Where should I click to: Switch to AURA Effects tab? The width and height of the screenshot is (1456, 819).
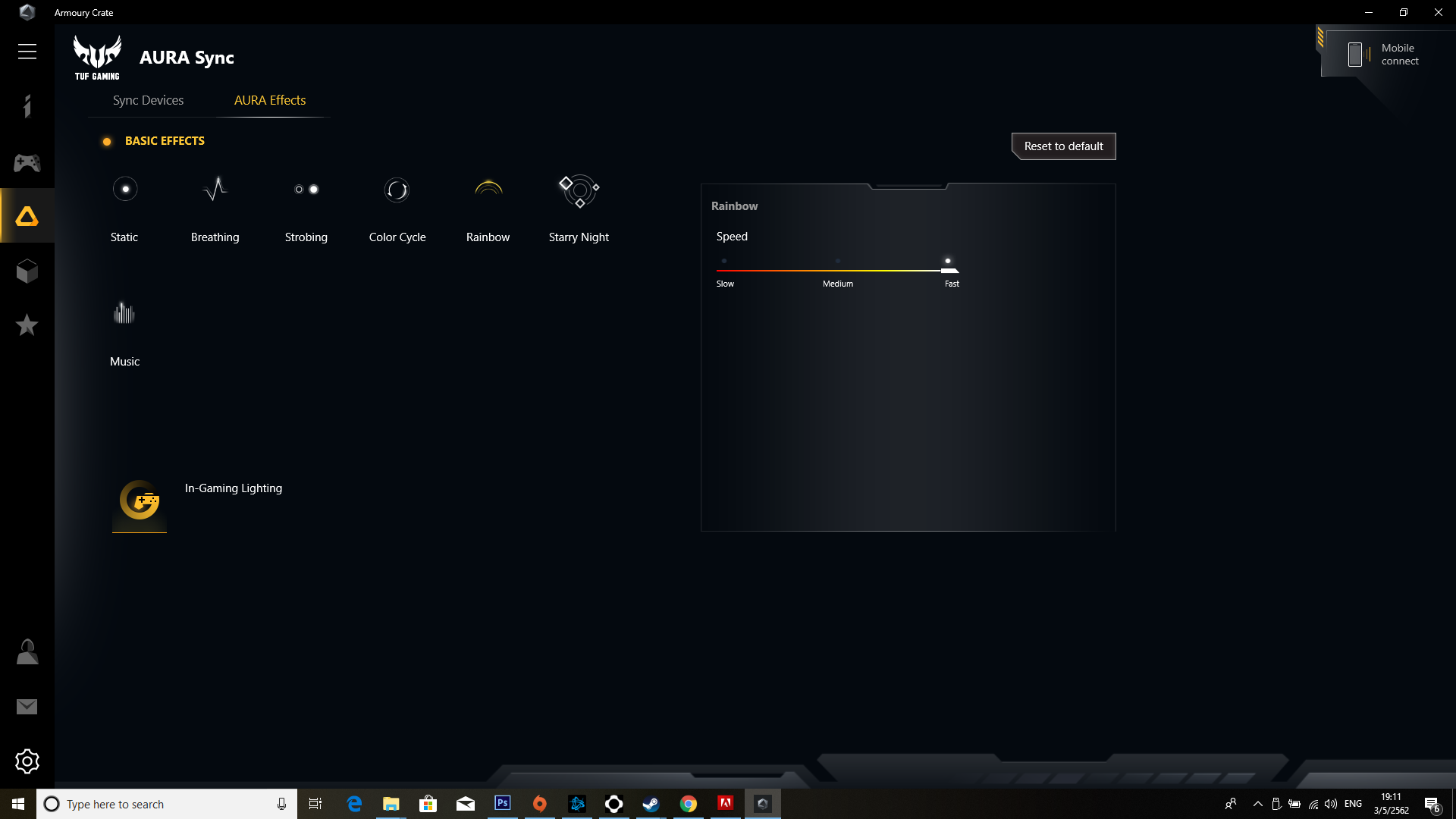coord(270,100)
